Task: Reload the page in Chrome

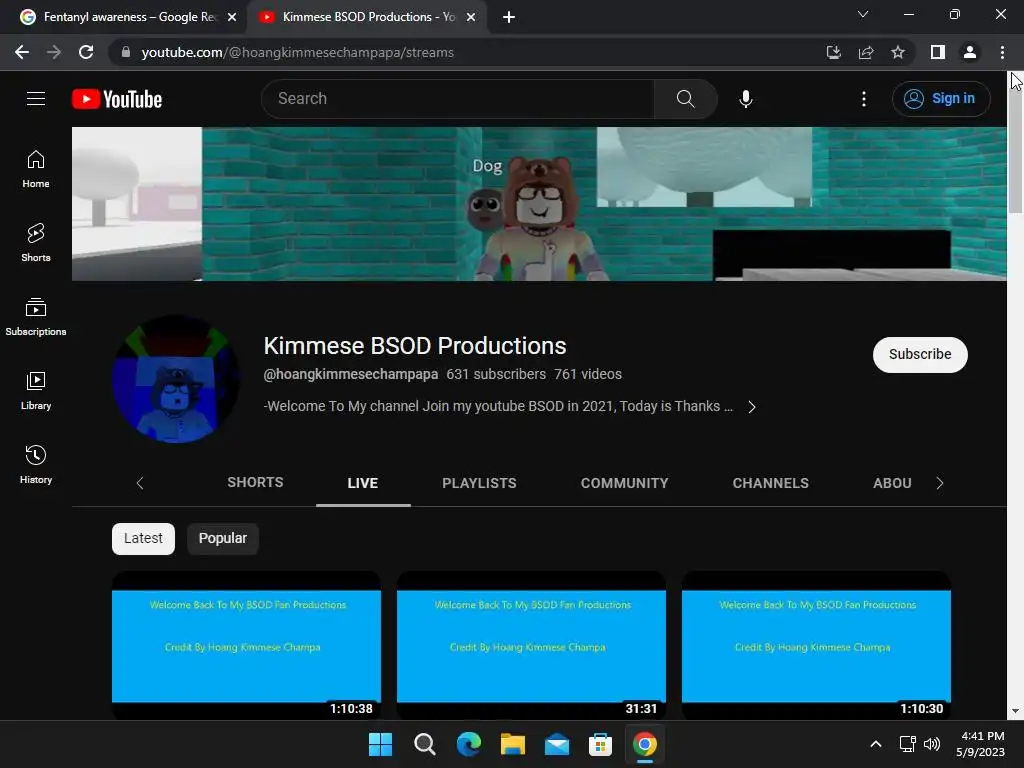Action: pos(86,52)
